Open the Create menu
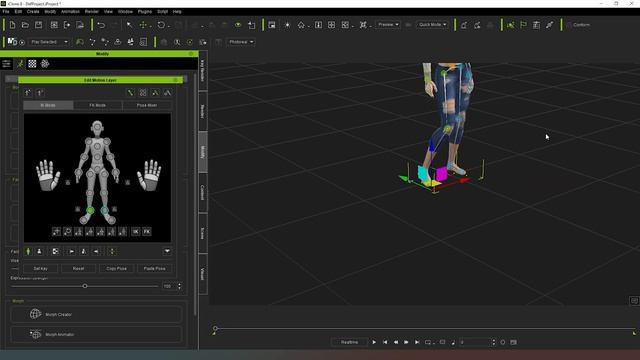The image size is (640, 360). [33, 11]
